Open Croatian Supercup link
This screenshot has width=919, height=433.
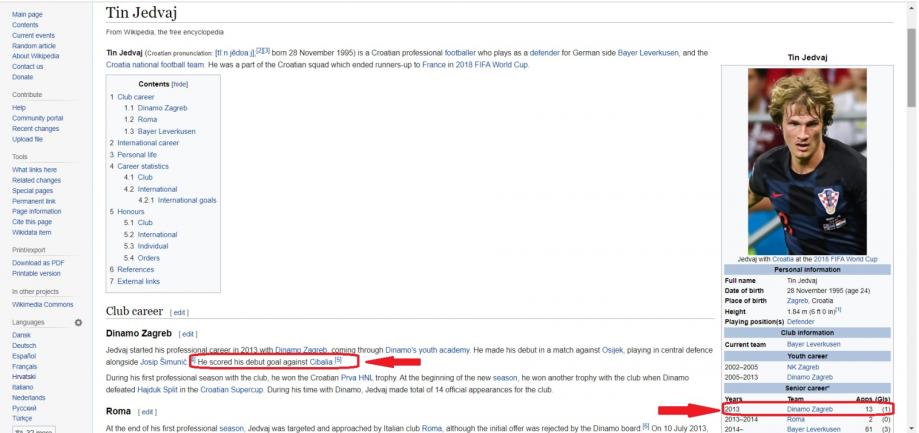pyautogui.click(x=232, y=390)
